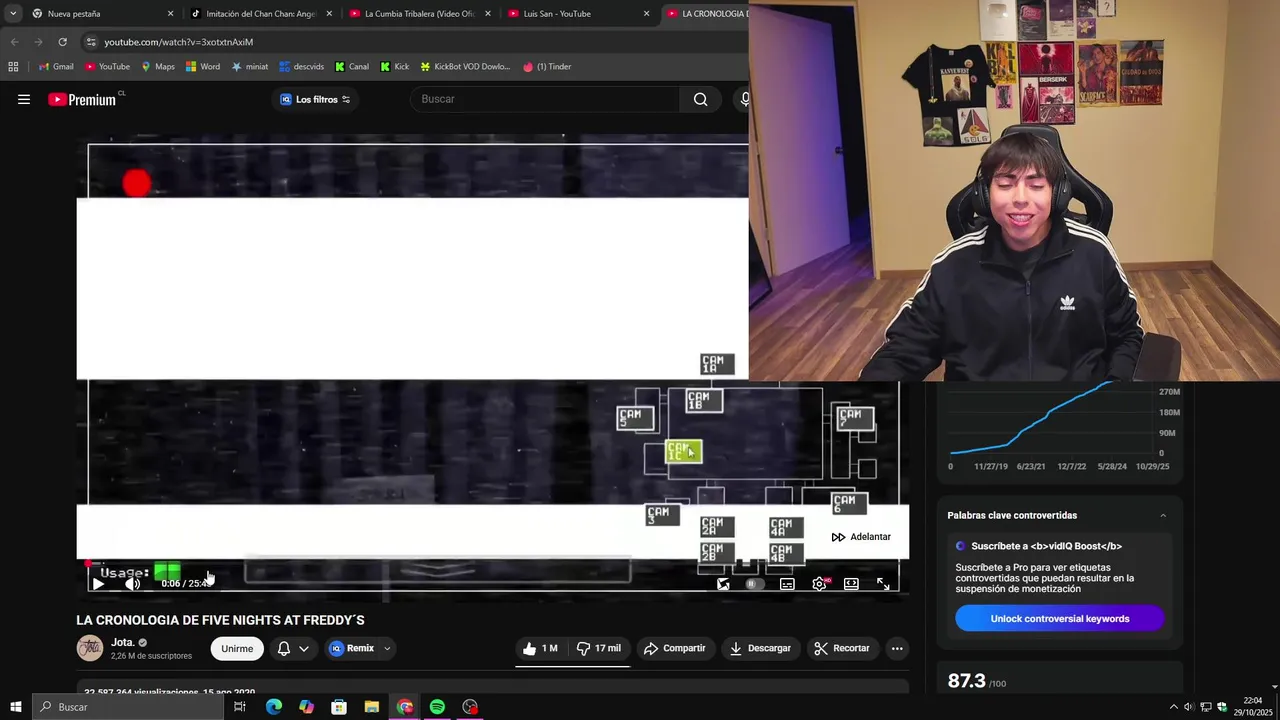Select LA CRONOLOGIA browser tab

[706, 14]
